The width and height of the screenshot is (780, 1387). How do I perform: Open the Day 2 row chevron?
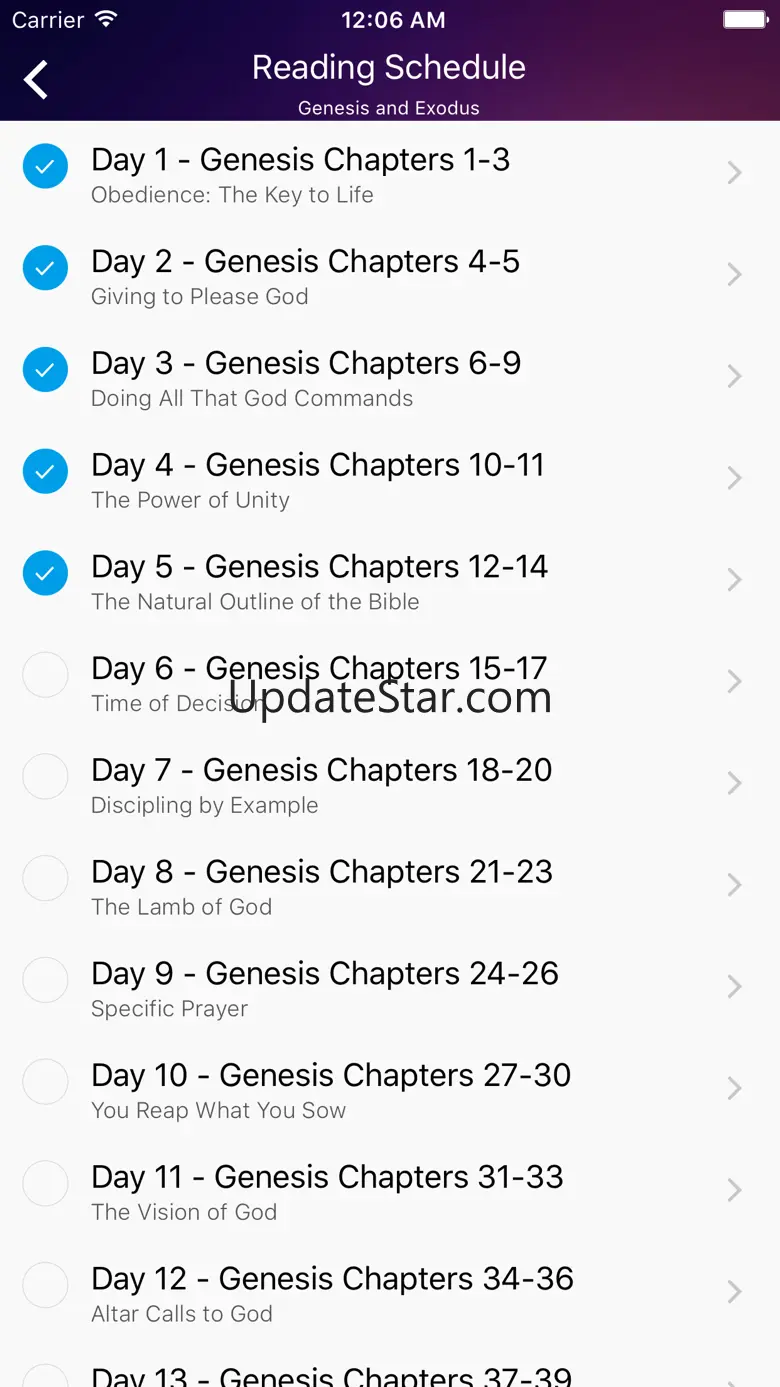pyautogui.click(x=735, y=275)
